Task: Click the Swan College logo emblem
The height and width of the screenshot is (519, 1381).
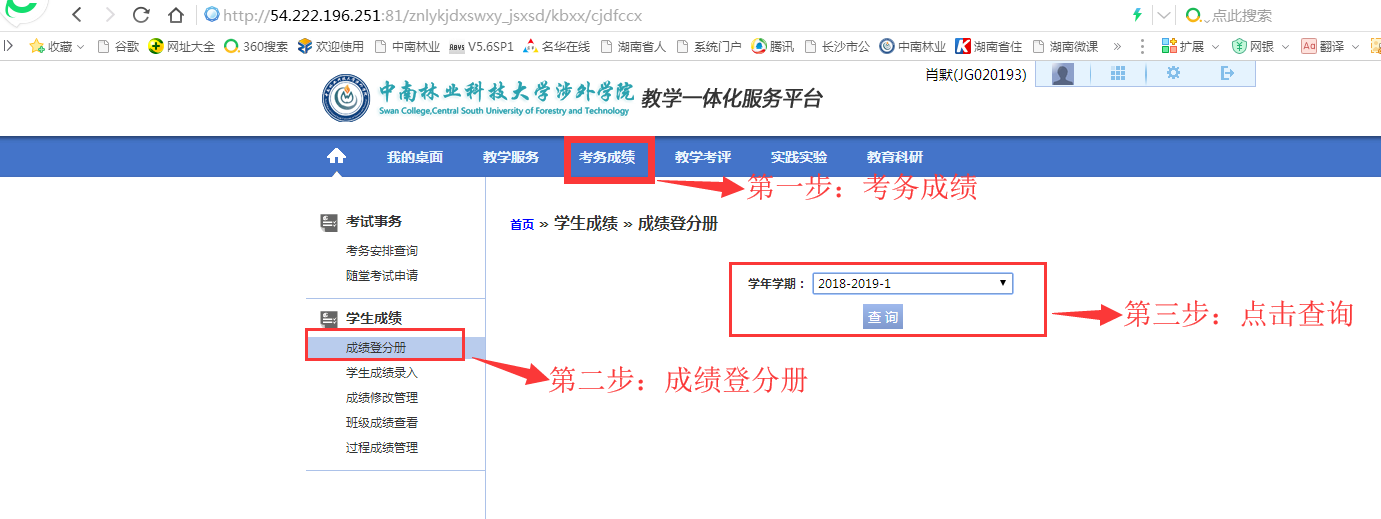Action: 346,98
